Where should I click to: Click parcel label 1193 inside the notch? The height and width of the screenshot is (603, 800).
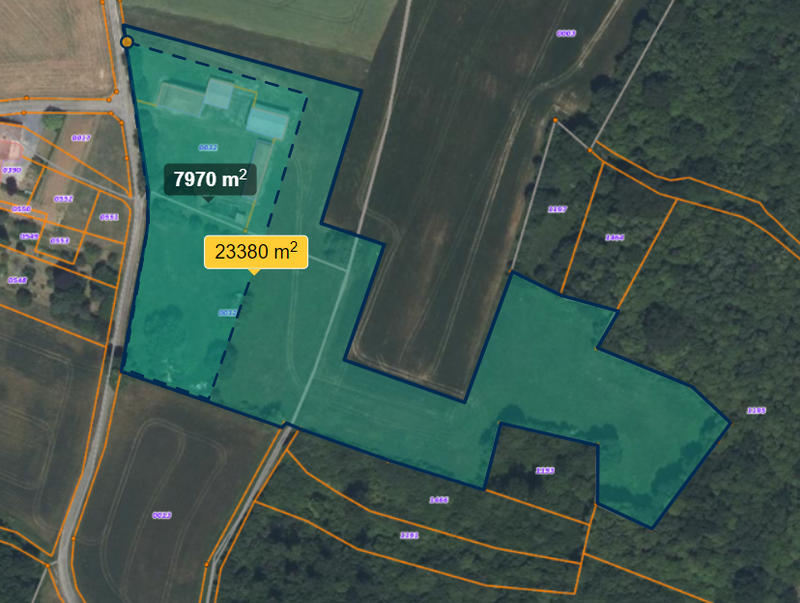click(545, 470)
